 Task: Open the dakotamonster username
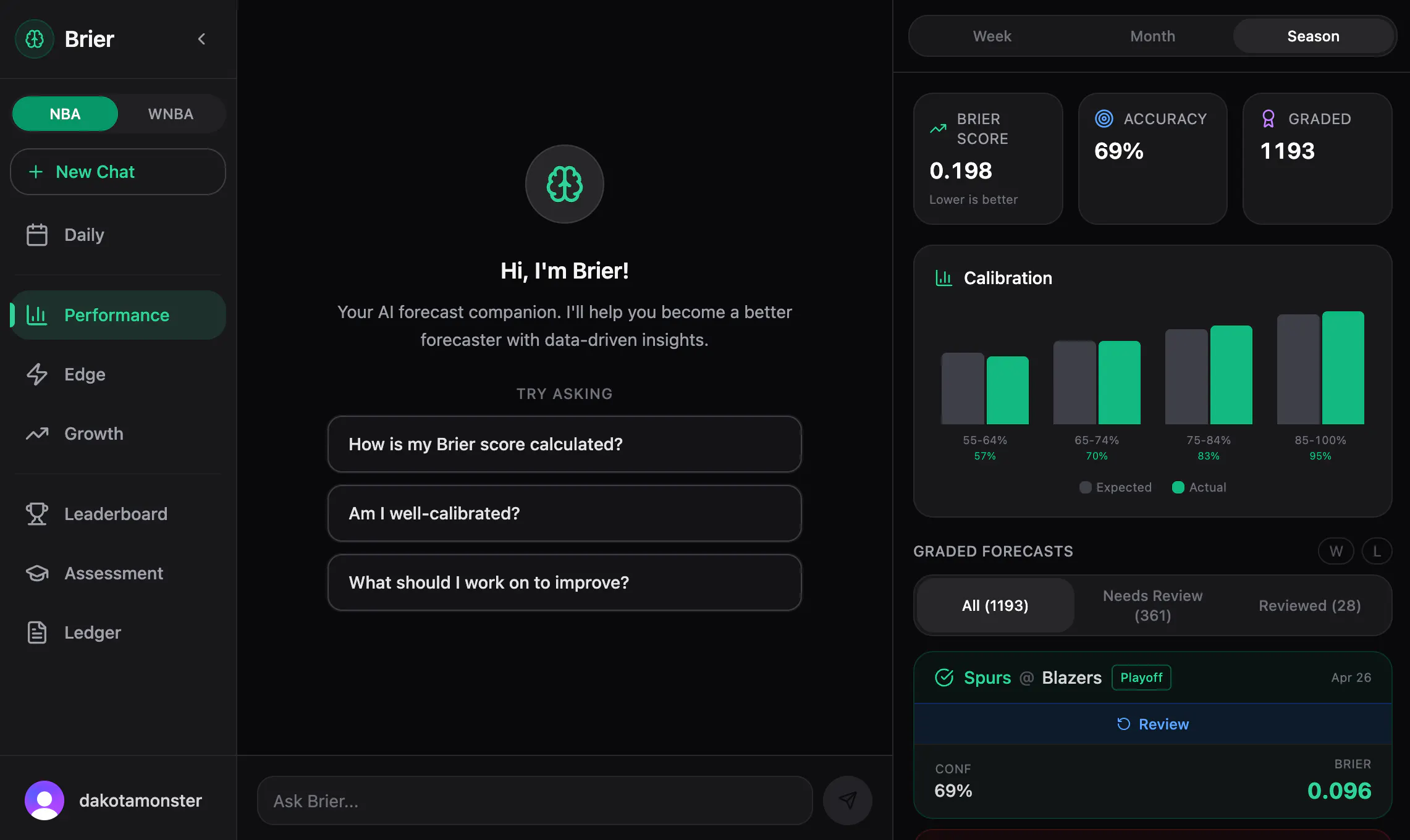point(140,800)
